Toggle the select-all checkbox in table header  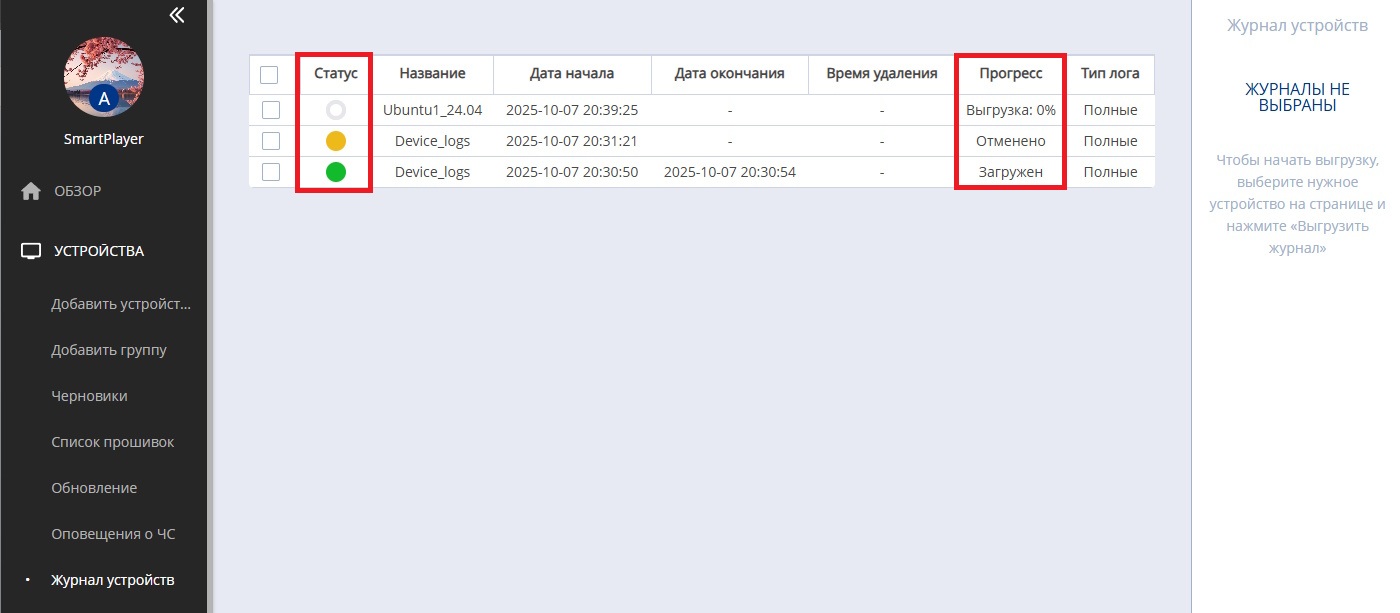(x=269, y=75)
